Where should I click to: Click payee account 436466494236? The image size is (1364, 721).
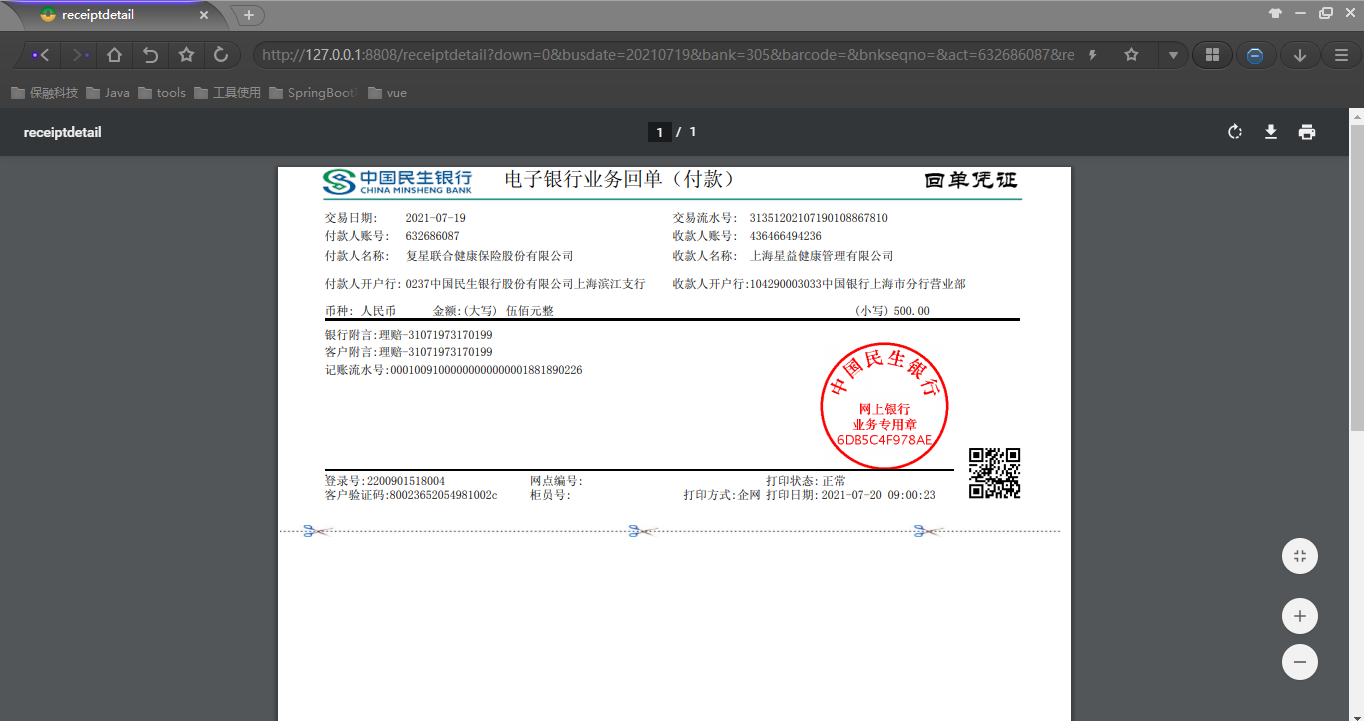click(785, 236)
